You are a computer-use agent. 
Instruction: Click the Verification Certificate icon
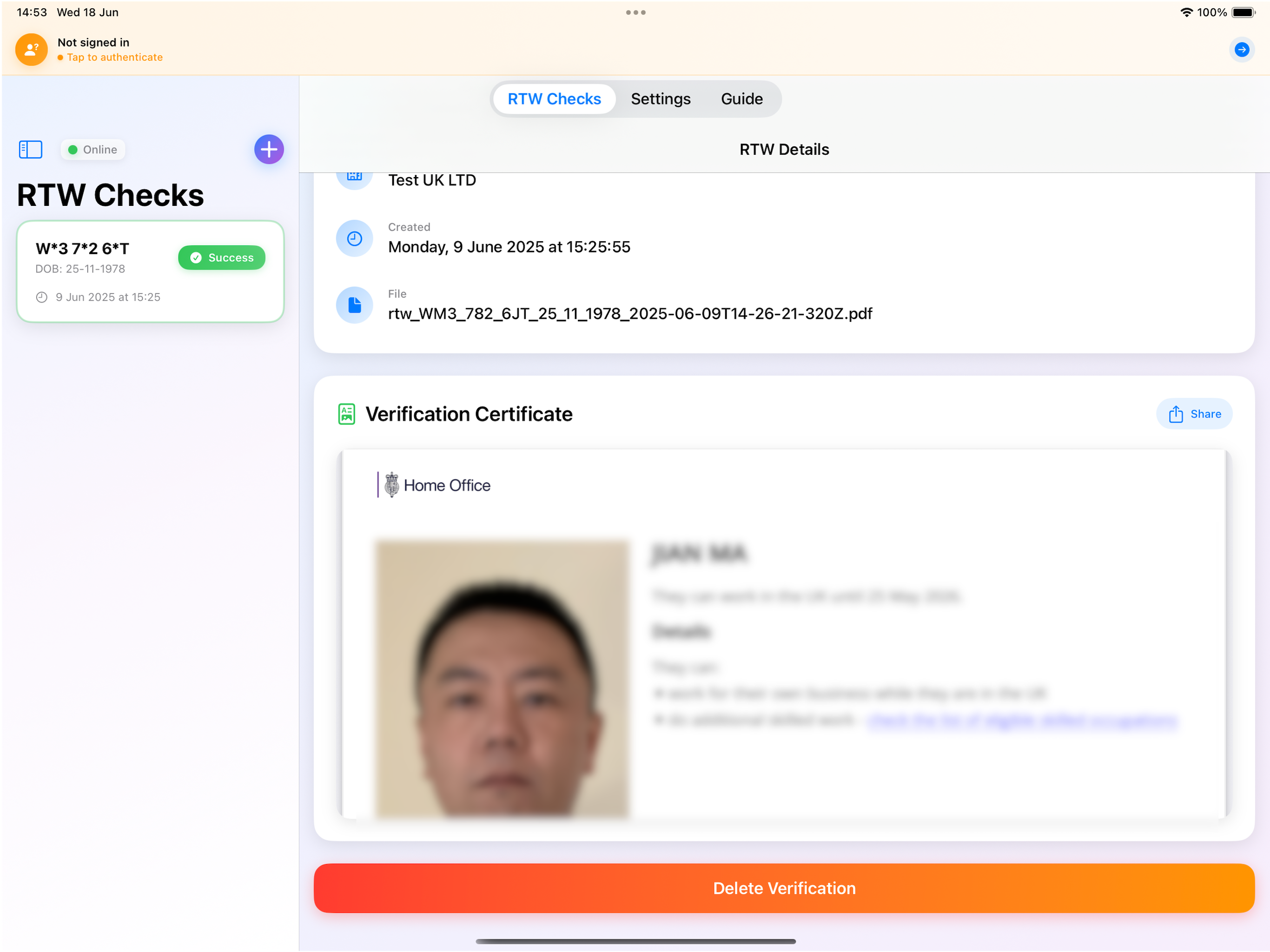point(347,414)
